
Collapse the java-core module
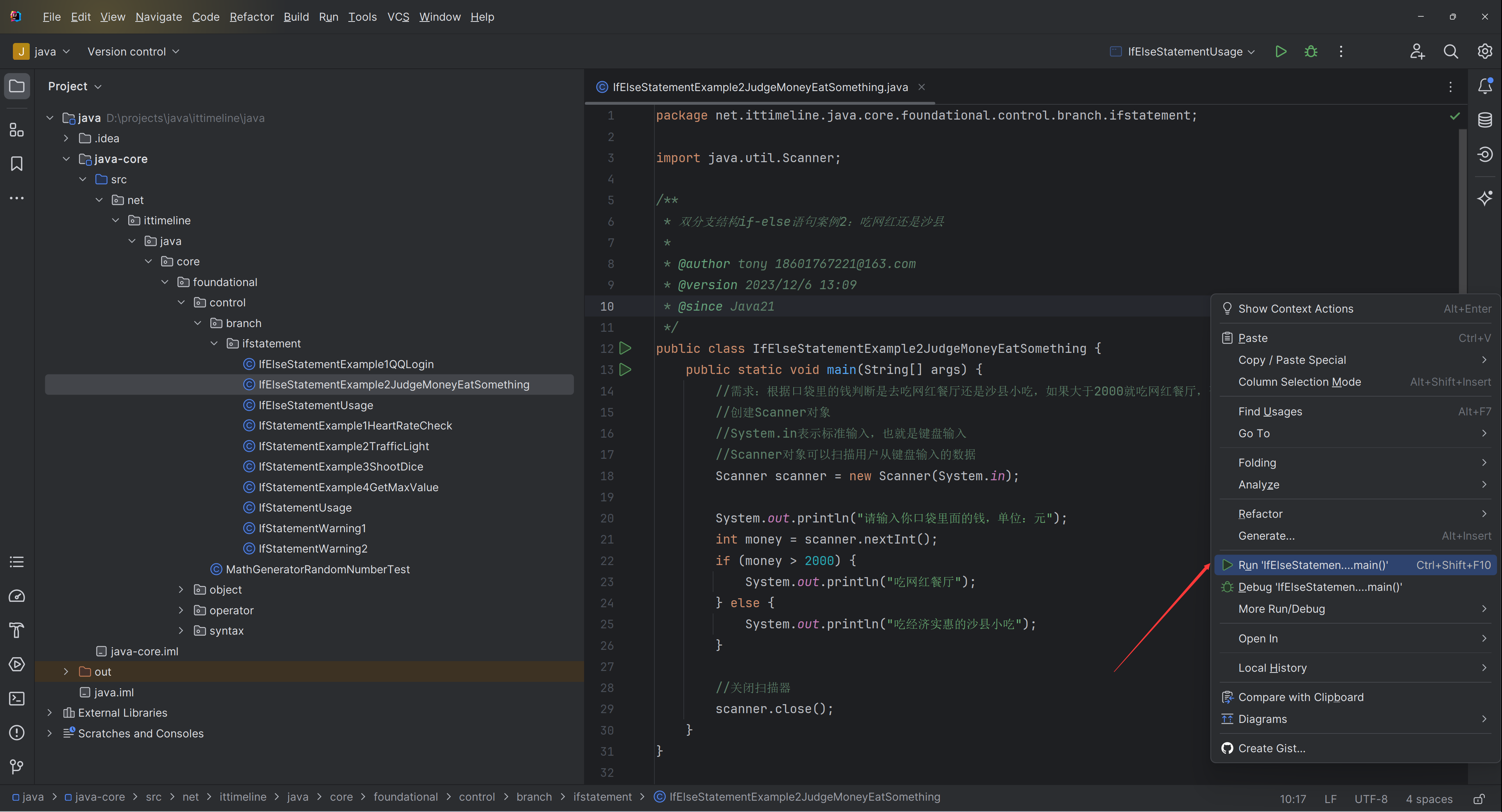pos(66,159)
